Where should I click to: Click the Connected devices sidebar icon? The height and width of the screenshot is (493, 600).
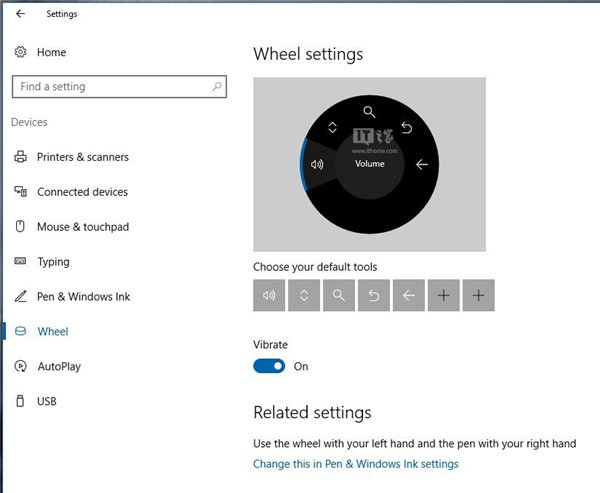pyautogui.click(x=20, y=191)
